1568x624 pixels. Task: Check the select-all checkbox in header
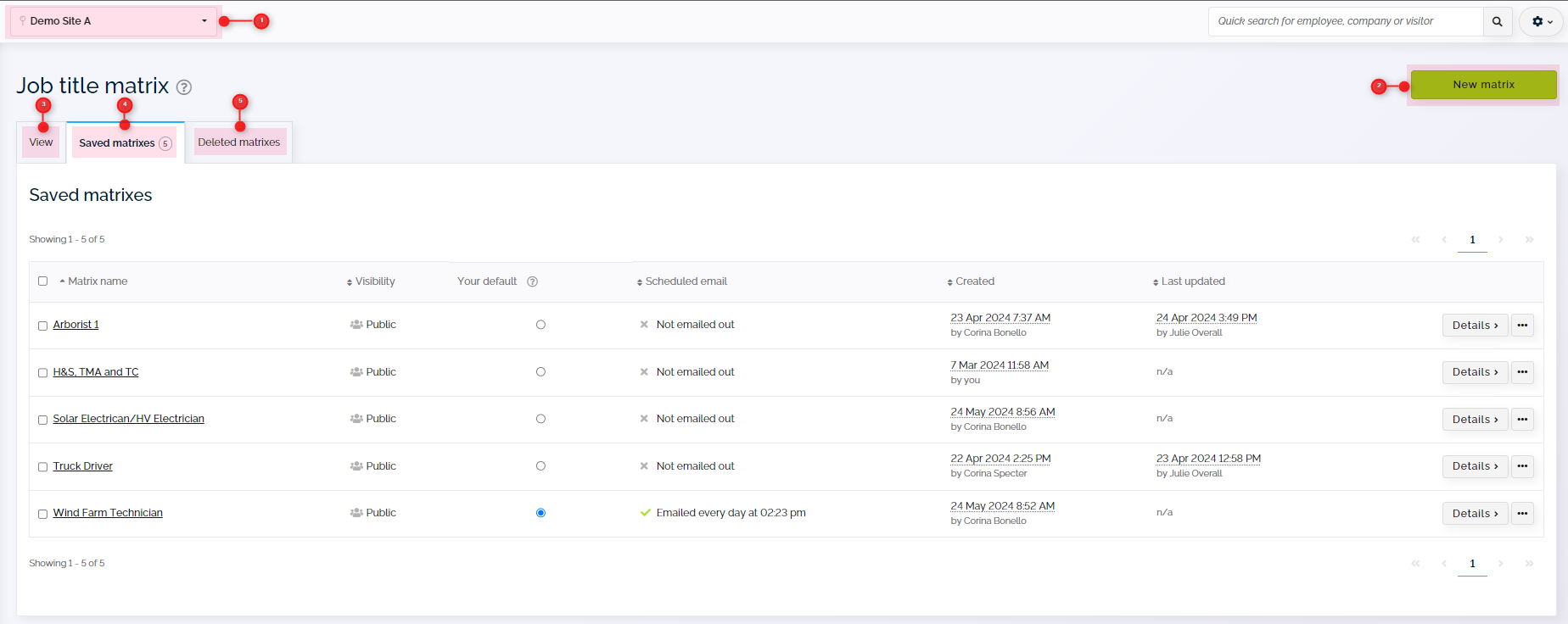coord(42,281)
